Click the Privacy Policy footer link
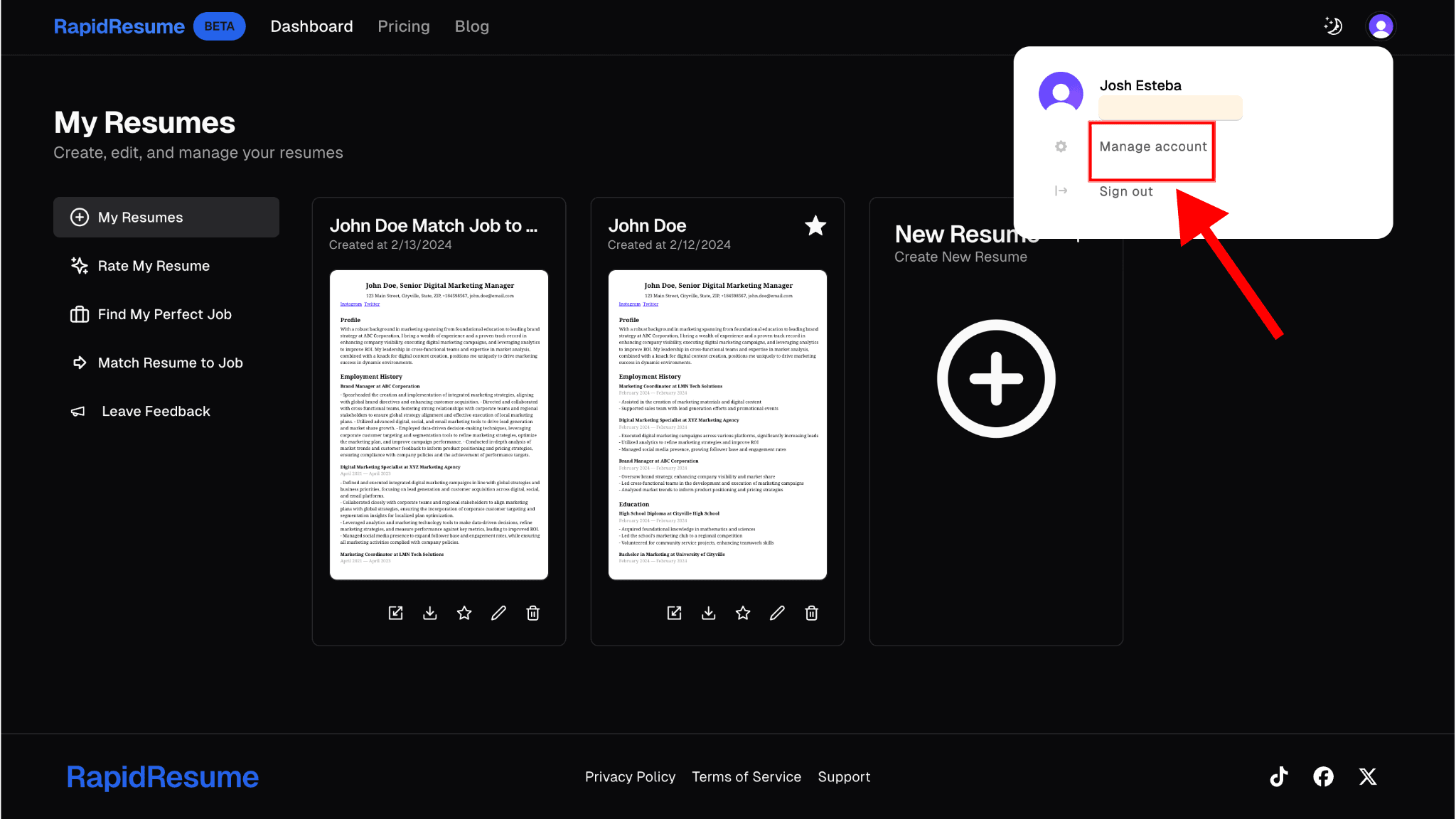This screenshot has height=819, width=1456. tap(630, 777)
